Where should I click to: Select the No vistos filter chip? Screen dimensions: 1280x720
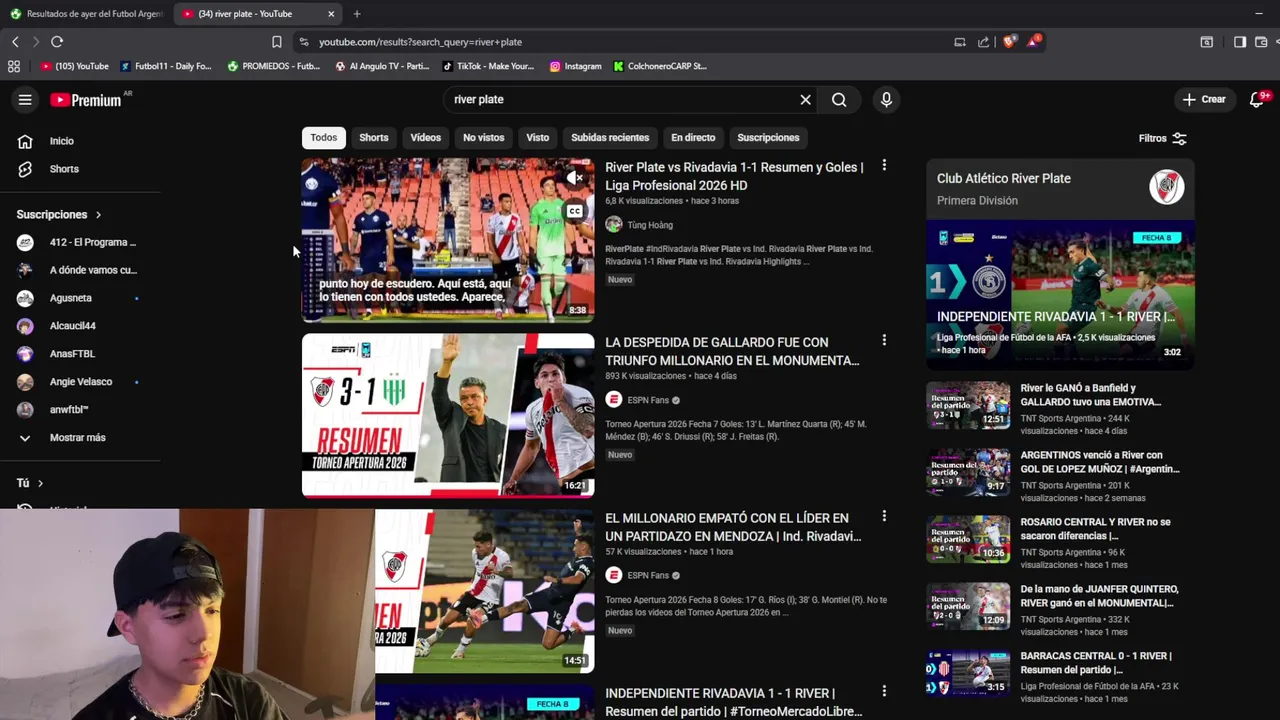point(483,138)
